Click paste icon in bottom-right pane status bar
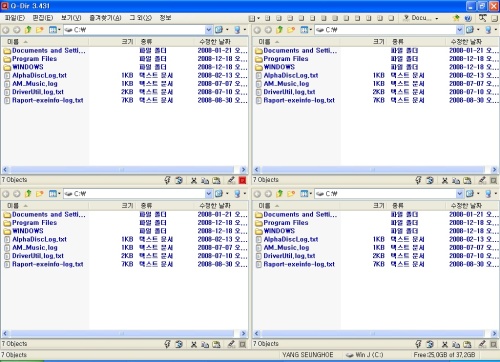The width and height of the screenshot is (500, 362). pos(467,344)
